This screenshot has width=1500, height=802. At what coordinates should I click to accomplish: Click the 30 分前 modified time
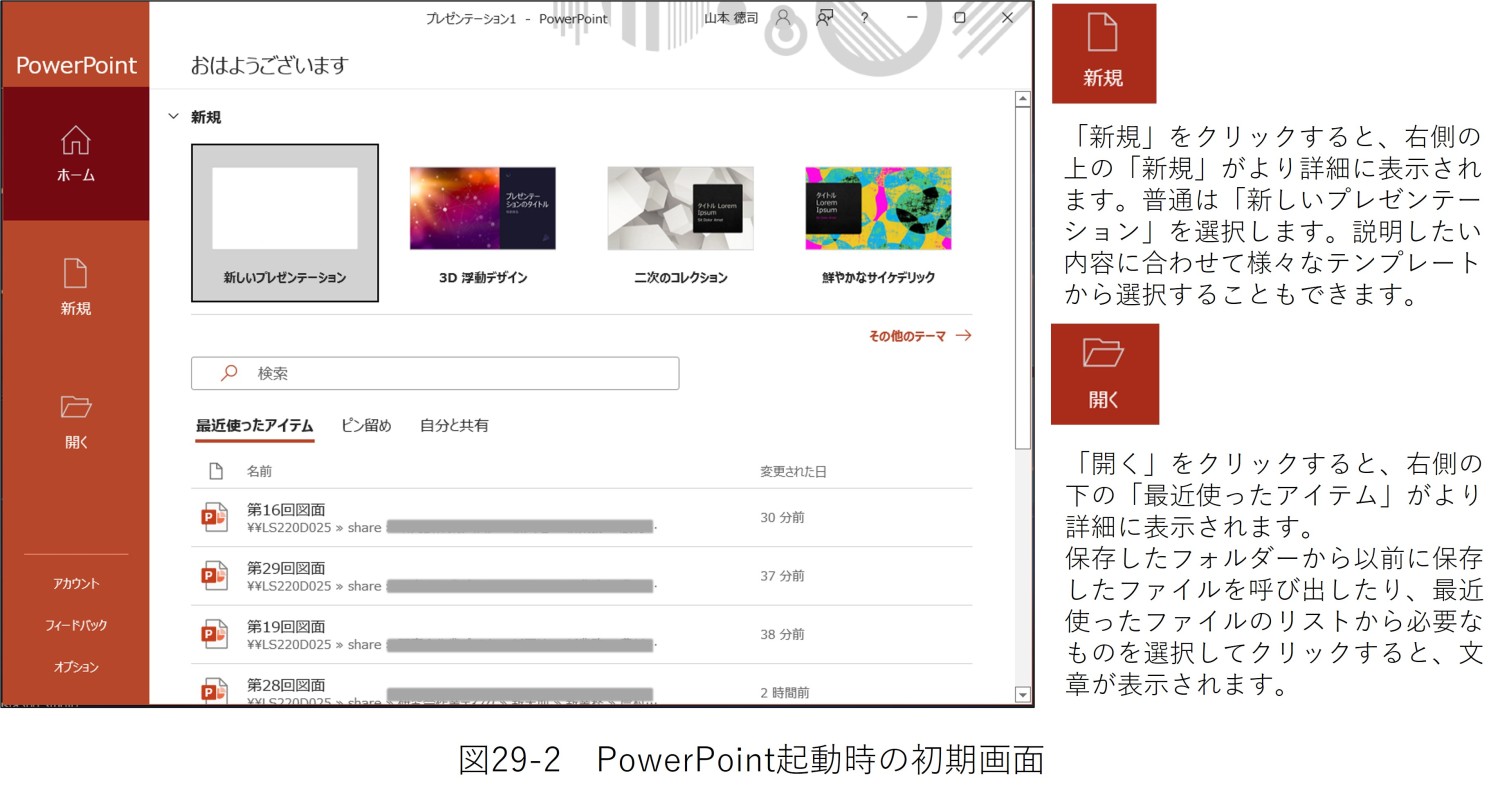[x=782, y=518]
